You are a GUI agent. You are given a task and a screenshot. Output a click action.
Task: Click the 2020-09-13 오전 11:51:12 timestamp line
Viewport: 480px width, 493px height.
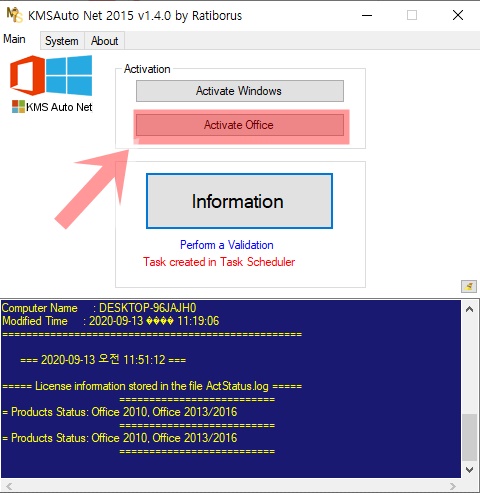click(x=103, y=360)
